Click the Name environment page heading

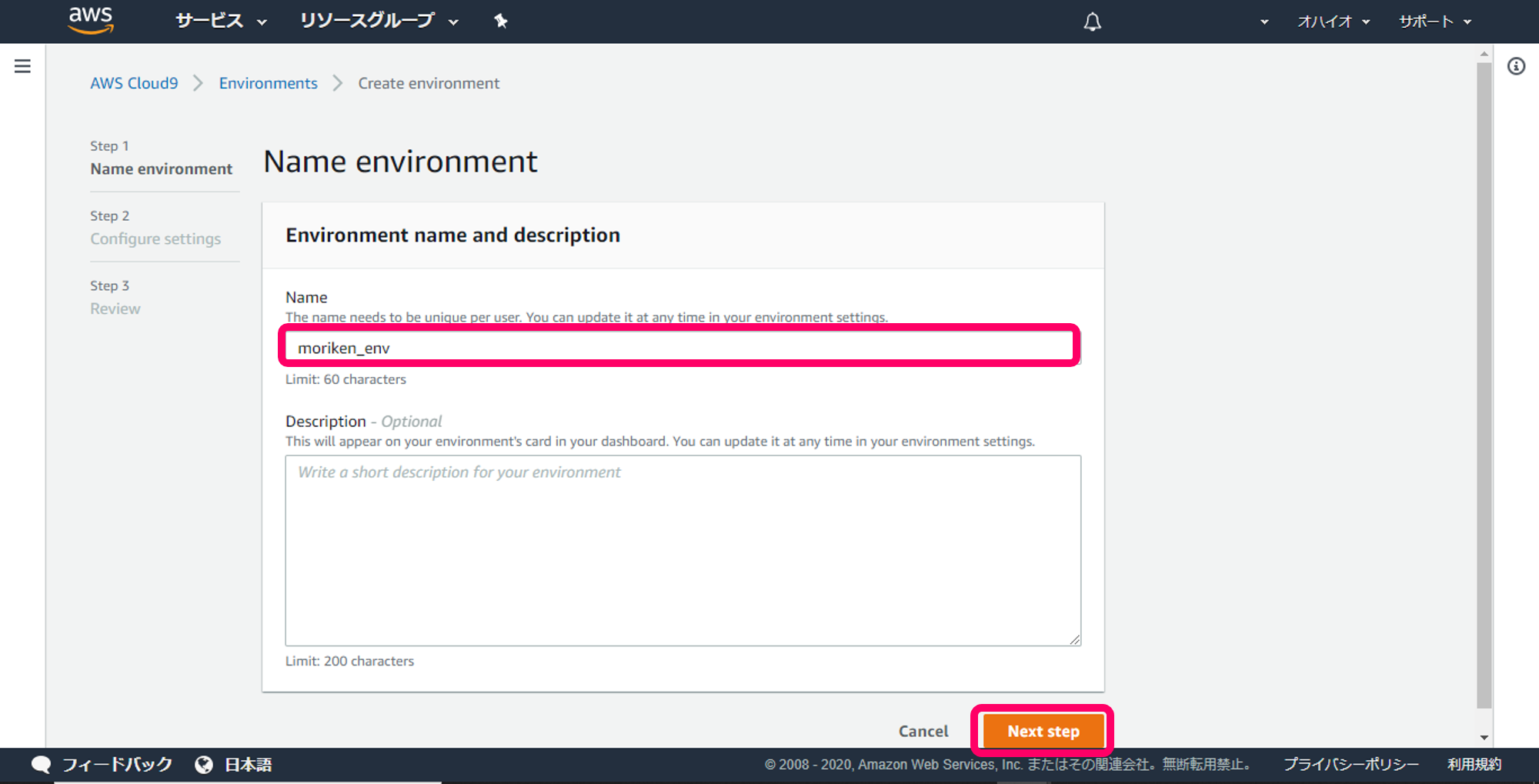click(400, 162)
